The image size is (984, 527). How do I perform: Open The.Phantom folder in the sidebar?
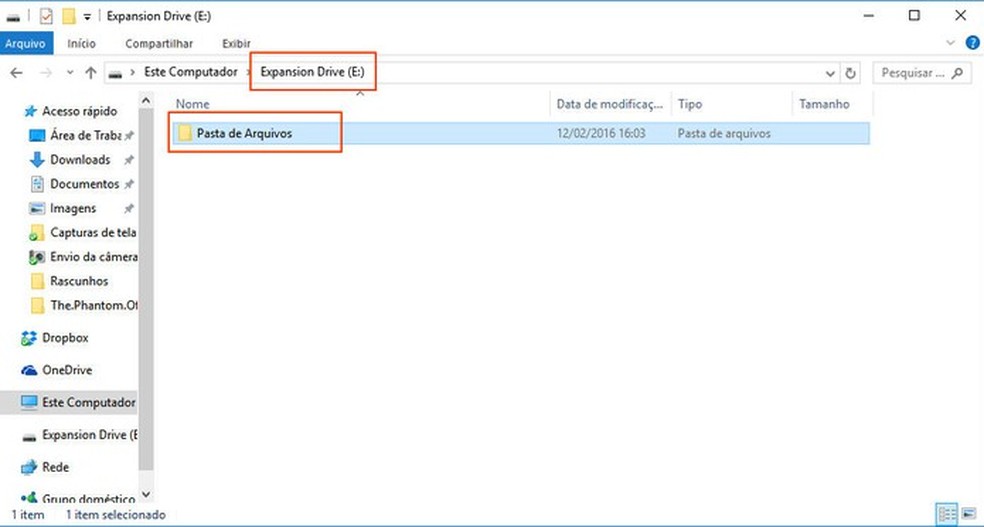pyautogui.click(x=94, y=306)
